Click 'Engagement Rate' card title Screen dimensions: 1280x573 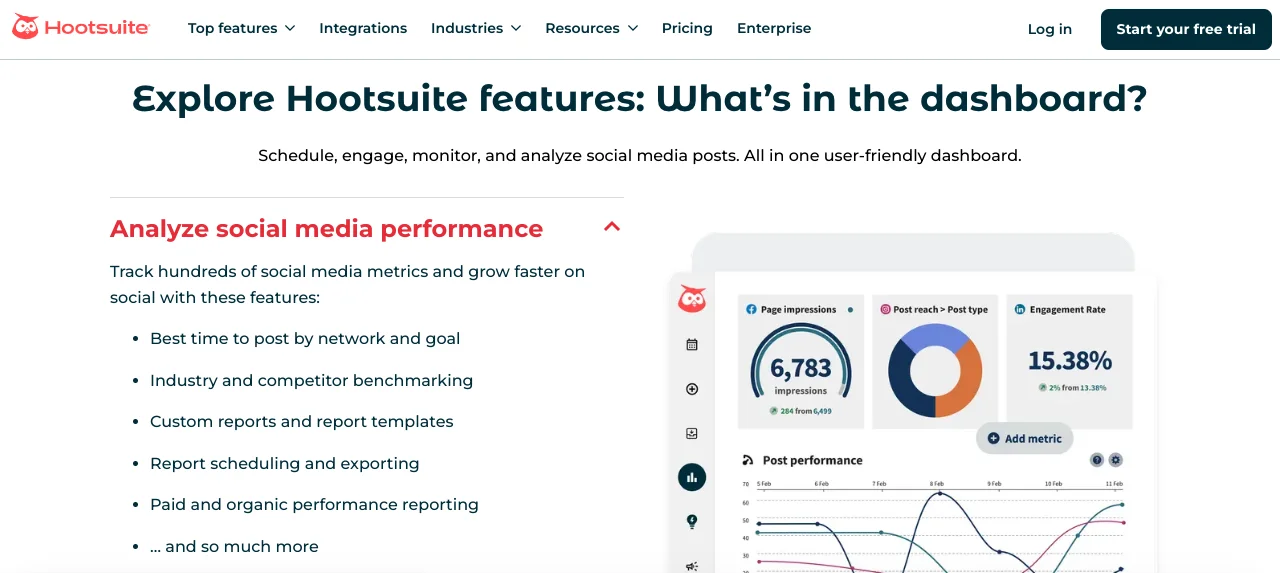click(1067, 310)
